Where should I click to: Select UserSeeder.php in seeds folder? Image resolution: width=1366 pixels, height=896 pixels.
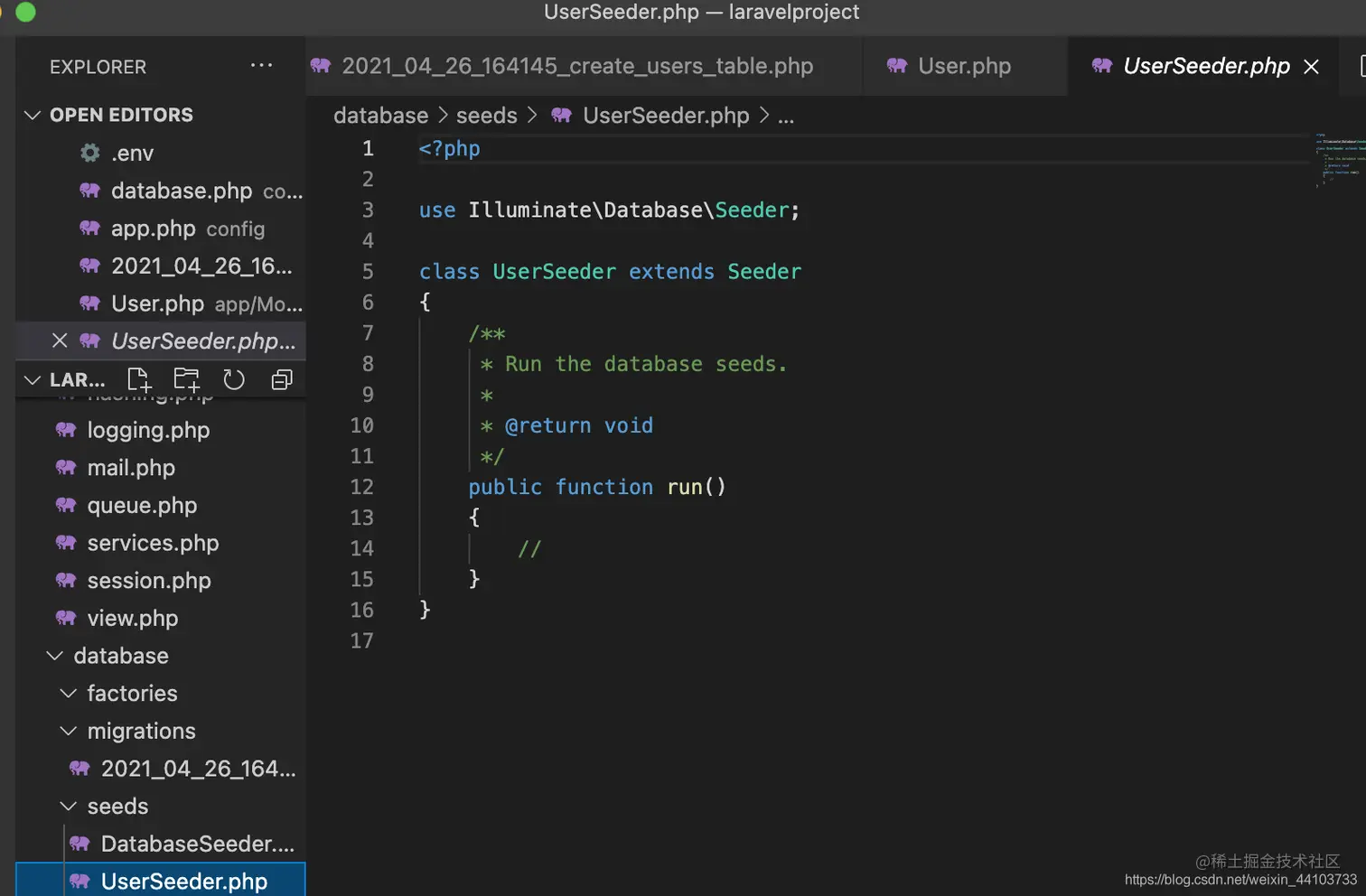click(161, 881)
